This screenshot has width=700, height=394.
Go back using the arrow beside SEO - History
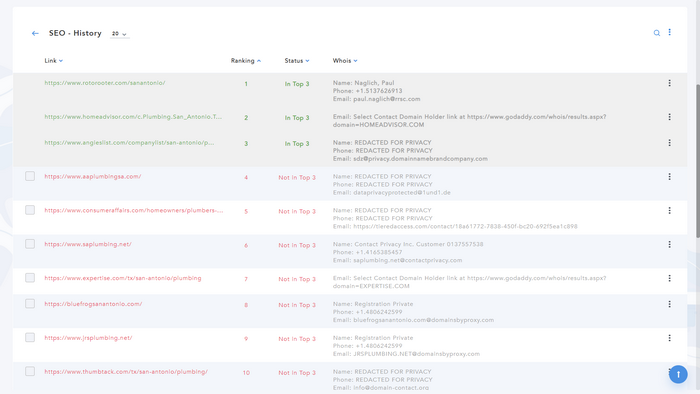35,33
